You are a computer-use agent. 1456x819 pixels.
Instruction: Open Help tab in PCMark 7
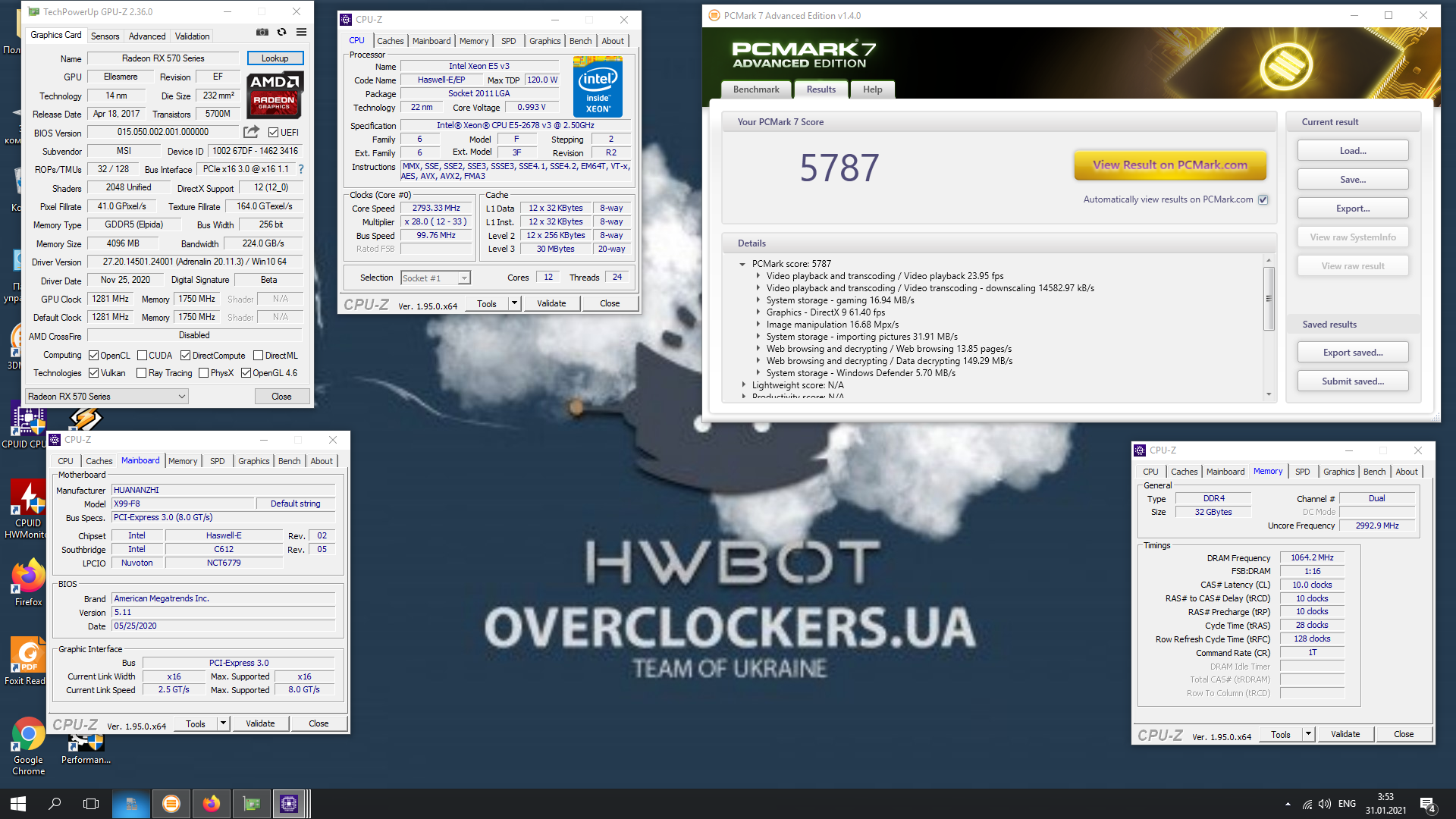coord(872,89)
